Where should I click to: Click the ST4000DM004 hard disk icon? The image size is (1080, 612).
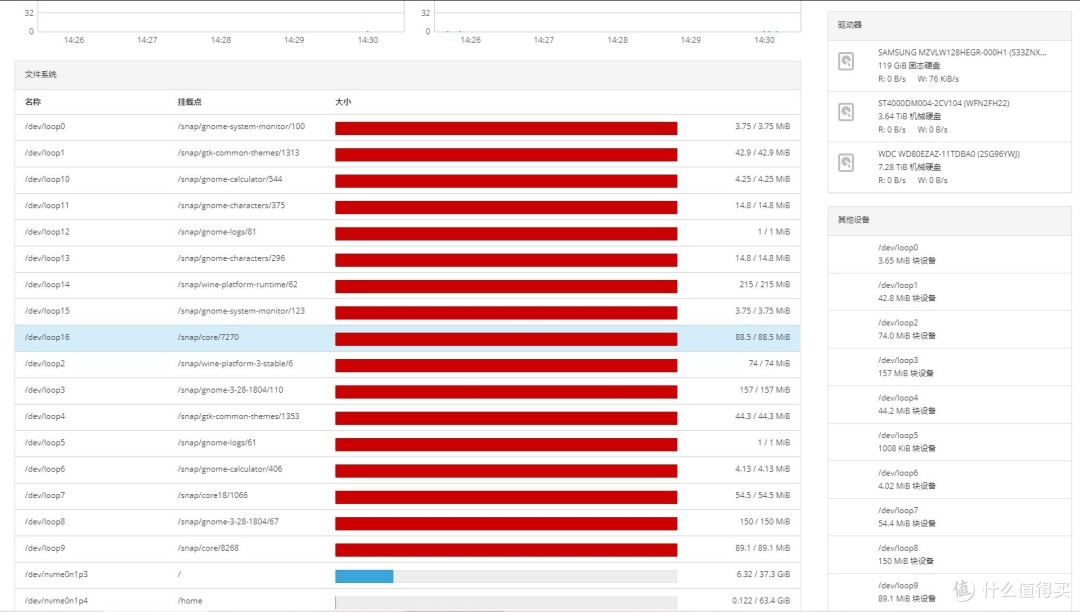coord(846,112)
